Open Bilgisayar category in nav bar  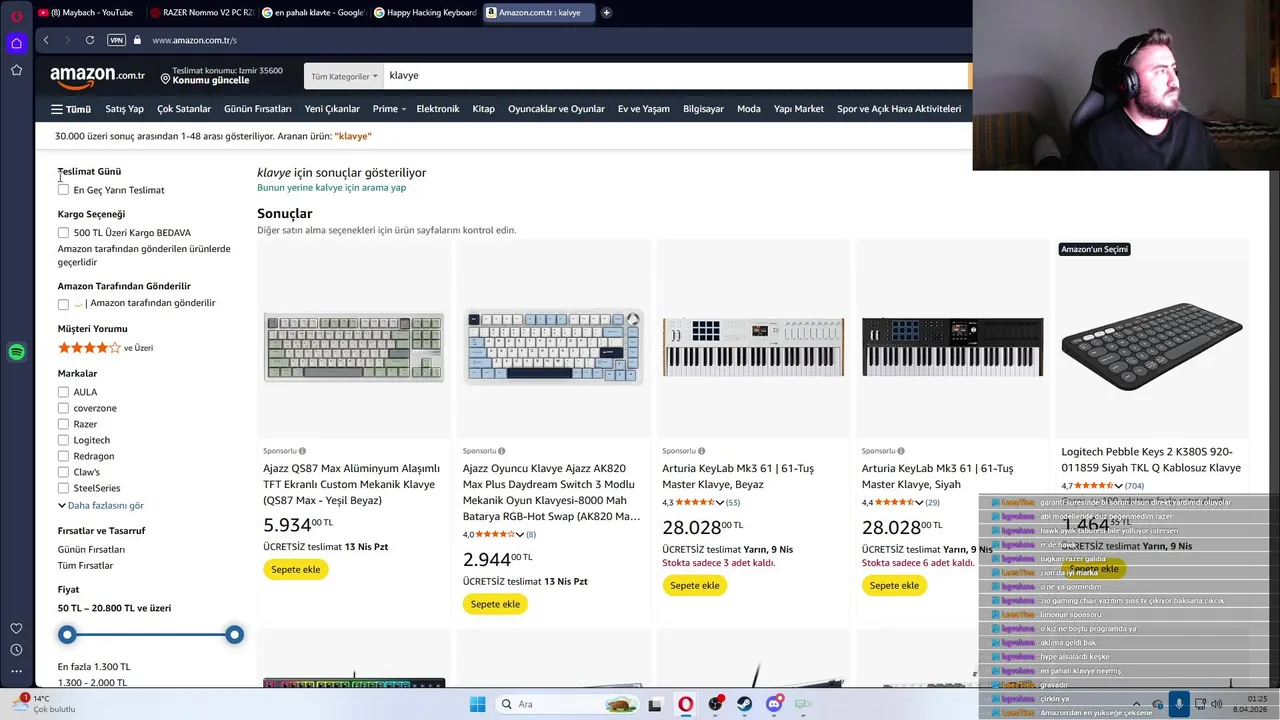(703, 109)
